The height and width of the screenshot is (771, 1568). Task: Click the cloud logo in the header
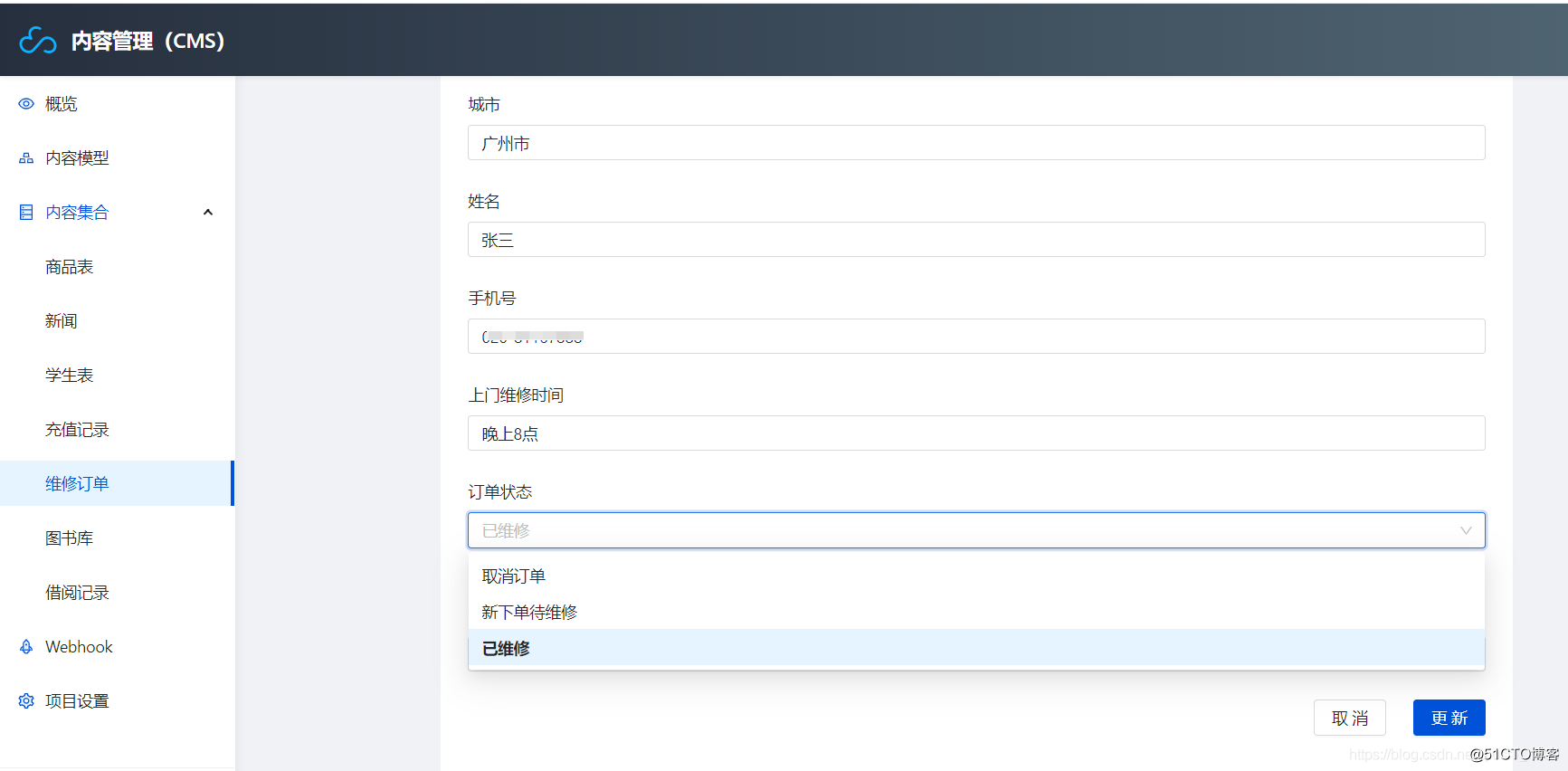click(38, 41)
